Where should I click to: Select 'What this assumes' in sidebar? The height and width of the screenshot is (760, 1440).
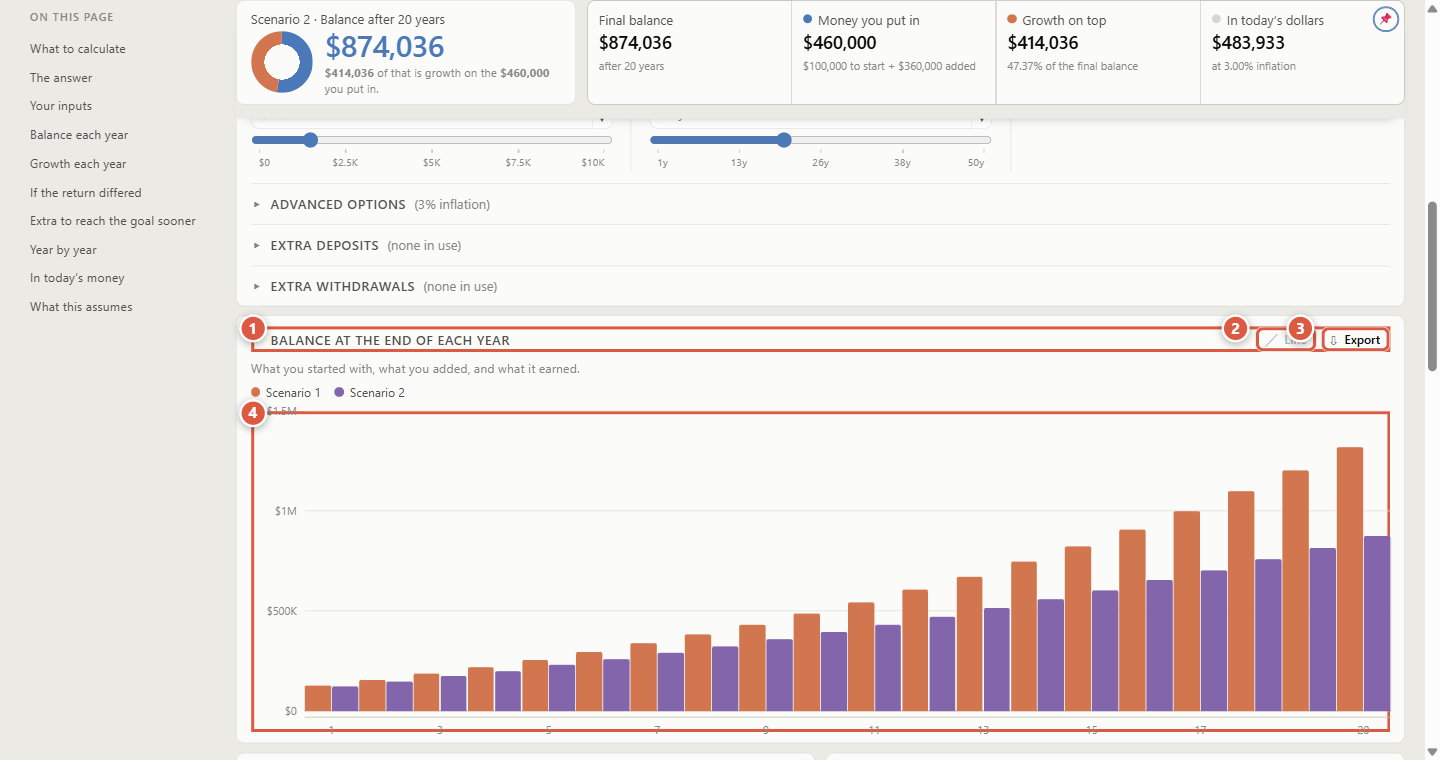pyautogui.click(x=81, y=307)
